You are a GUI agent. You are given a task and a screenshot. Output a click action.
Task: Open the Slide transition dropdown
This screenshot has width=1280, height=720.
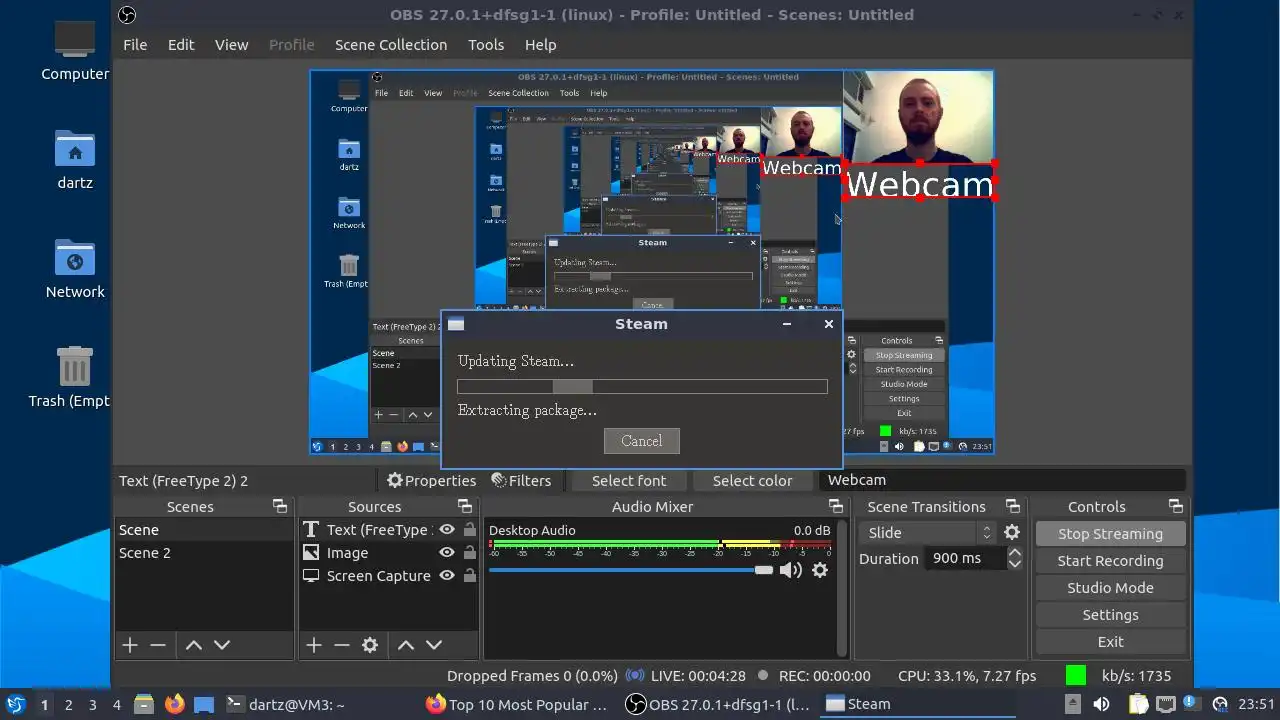(926, 533)
